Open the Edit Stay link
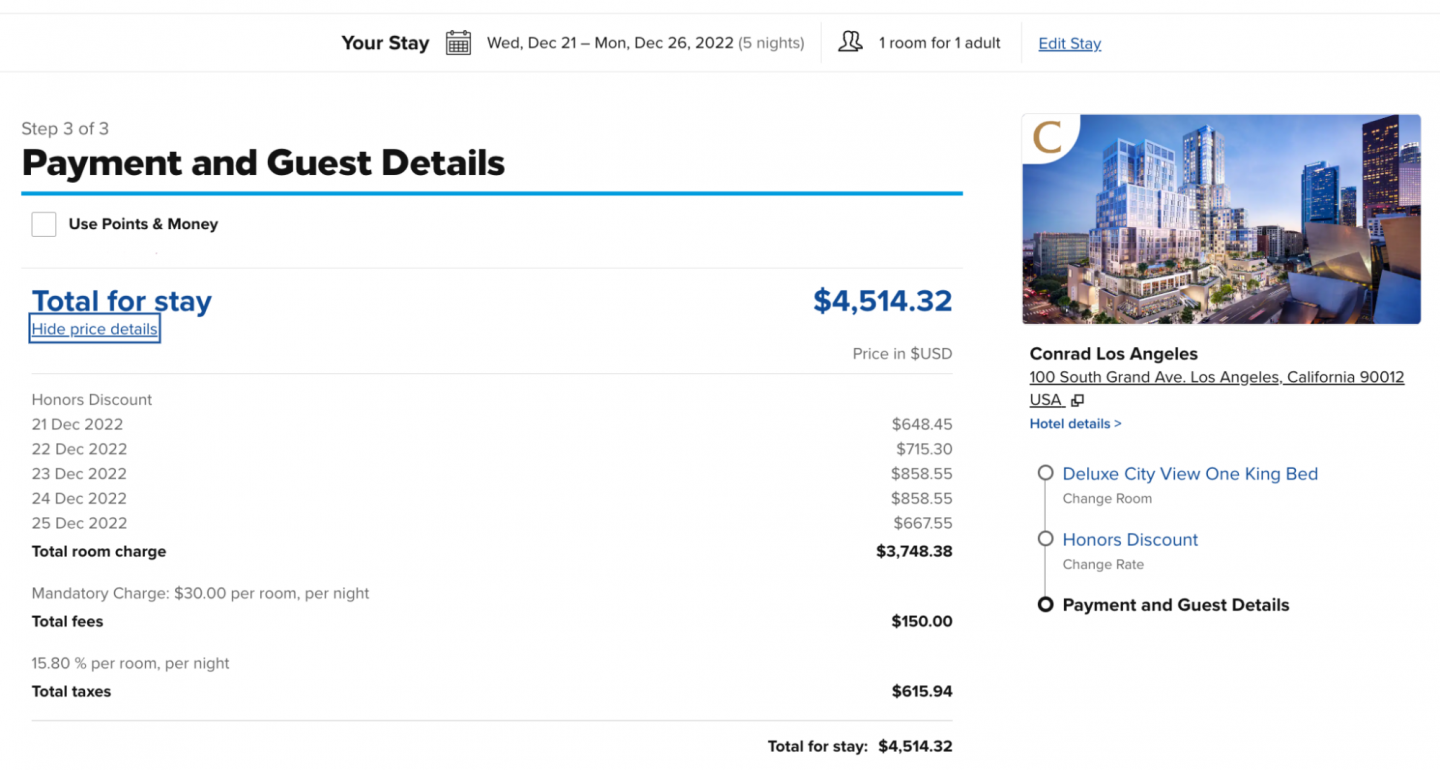 click(1069, 43)
